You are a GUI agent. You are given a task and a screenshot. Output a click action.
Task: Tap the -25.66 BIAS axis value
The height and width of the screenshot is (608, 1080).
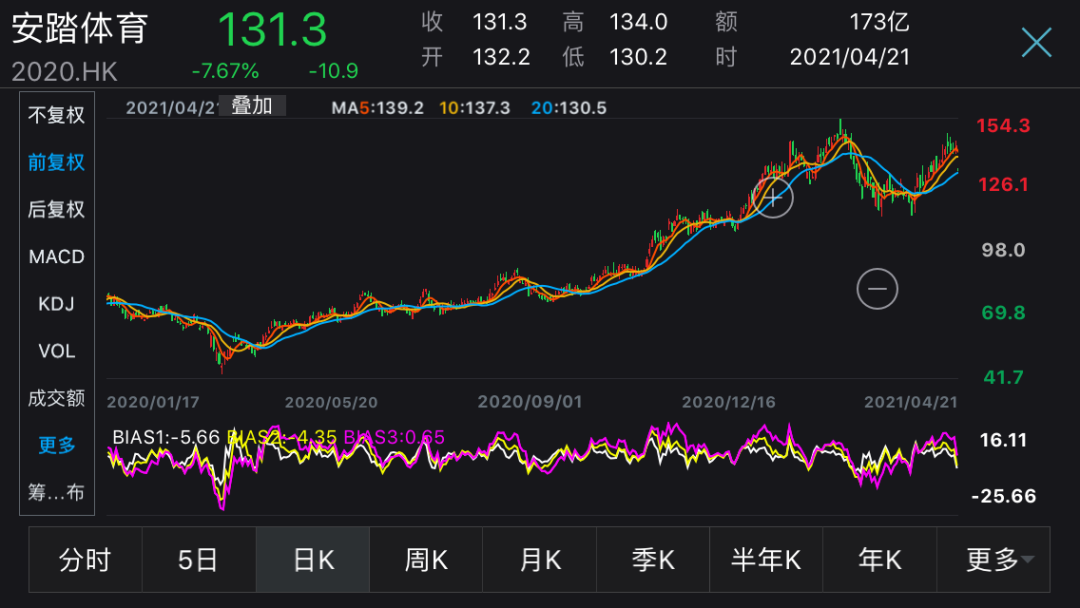point(1004,496)
